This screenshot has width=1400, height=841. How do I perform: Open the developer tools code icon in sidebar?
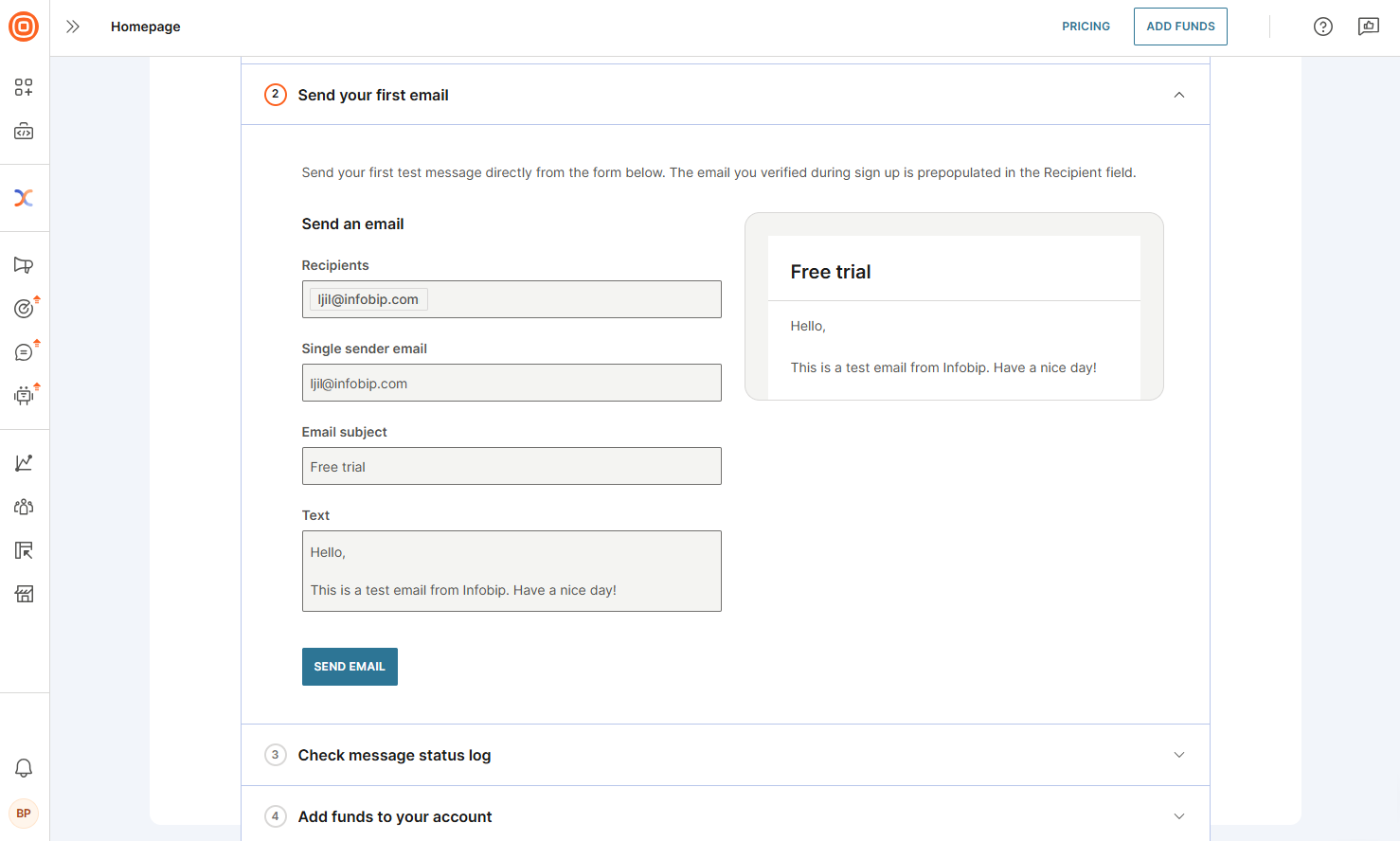click(24, 132)
